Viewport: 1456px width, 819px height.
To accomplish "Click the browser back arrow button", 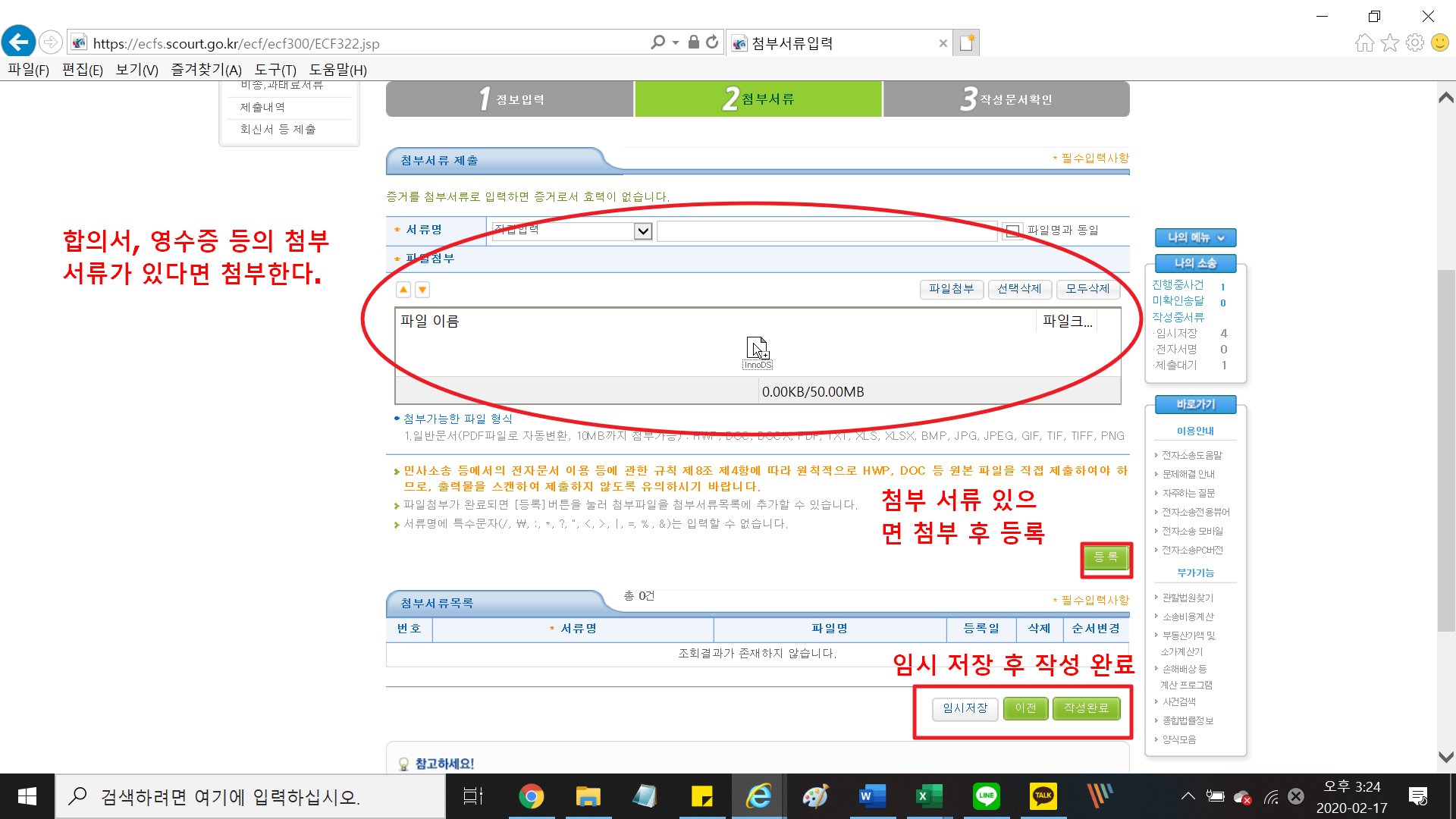I will tap(19, 42).
